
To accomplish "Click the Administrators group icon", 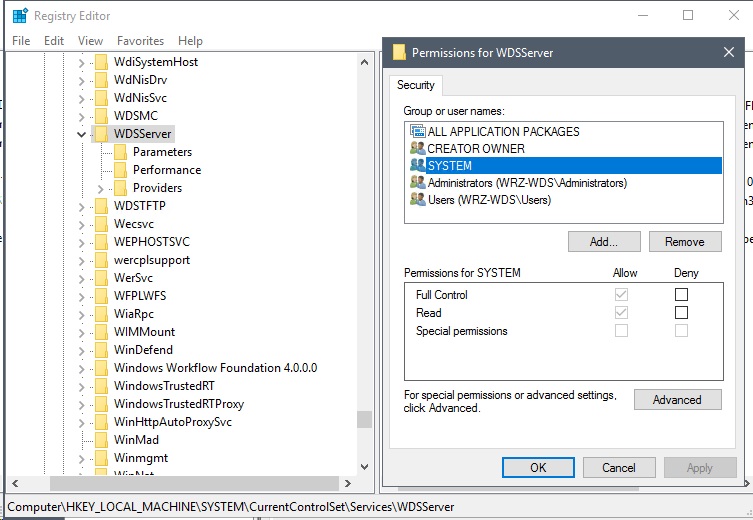I will pos(418,182).
